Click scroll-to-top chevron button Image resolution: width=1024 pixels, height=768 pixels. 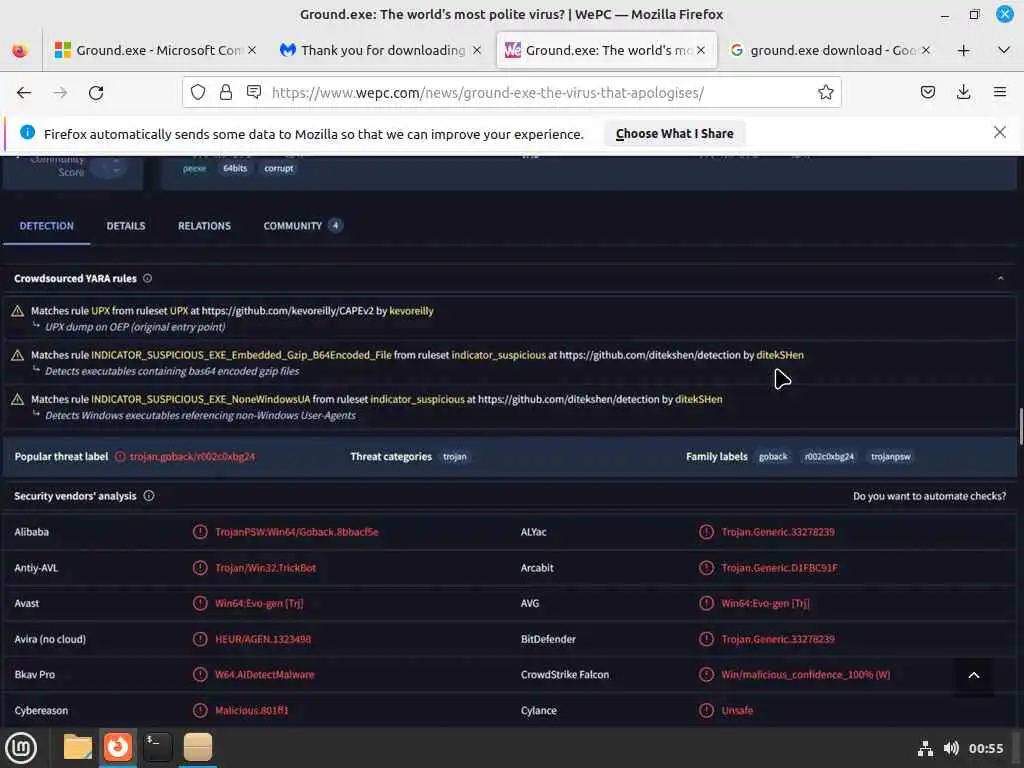click(973, 675)
